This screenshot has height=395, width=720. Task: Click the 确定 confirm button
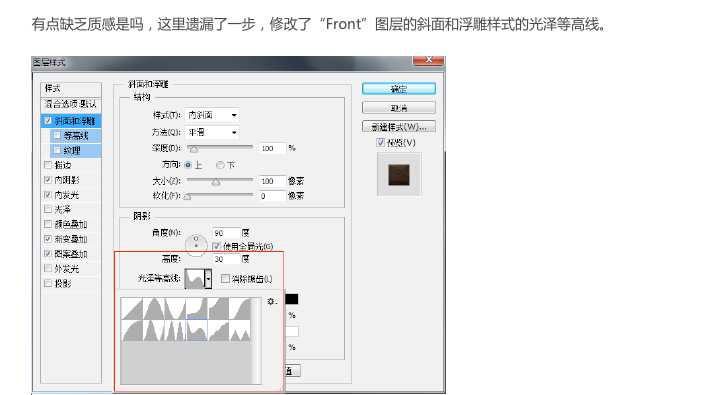pyautogui.click(x=399, y=89)
